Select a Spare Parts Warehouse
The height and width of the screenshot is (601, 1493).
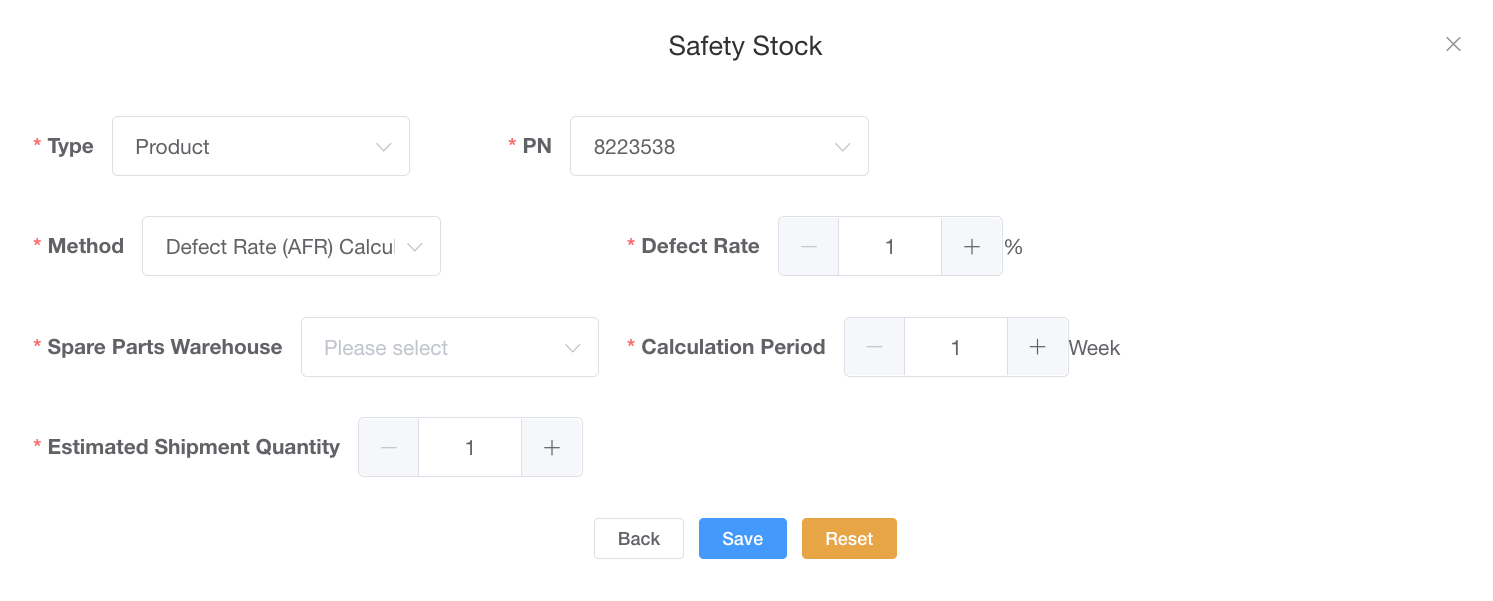(438, 348)
